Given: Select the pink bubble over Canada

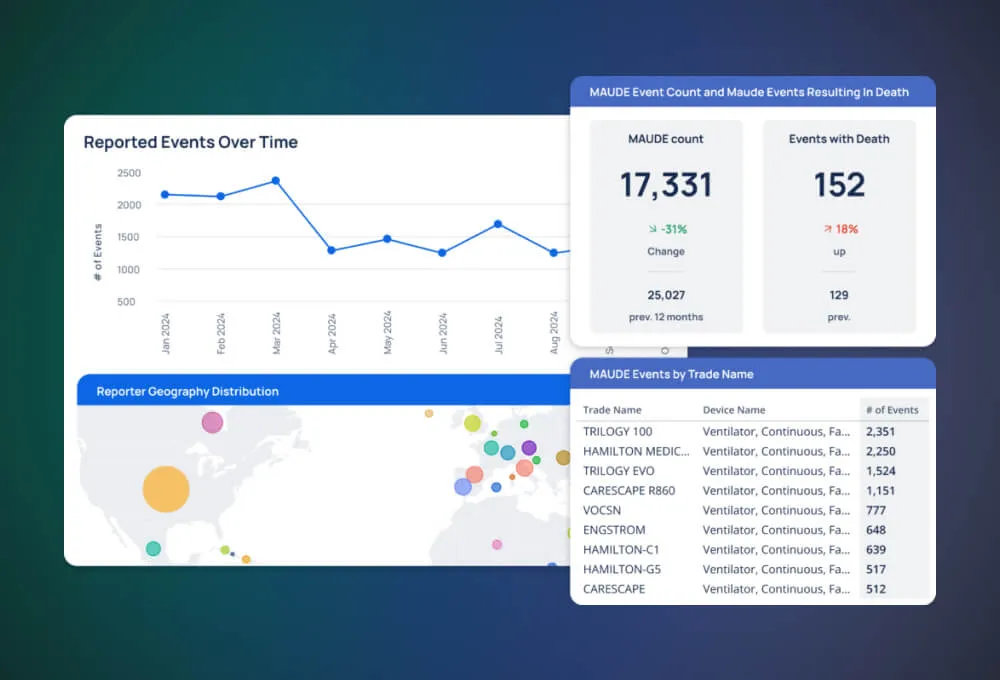Looking at the screenshot, I should click(213, 423).
